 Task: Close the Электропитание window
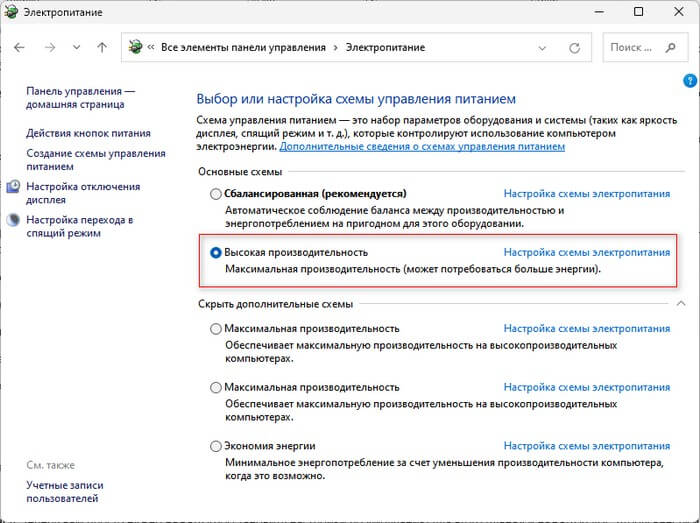point(679,12)
